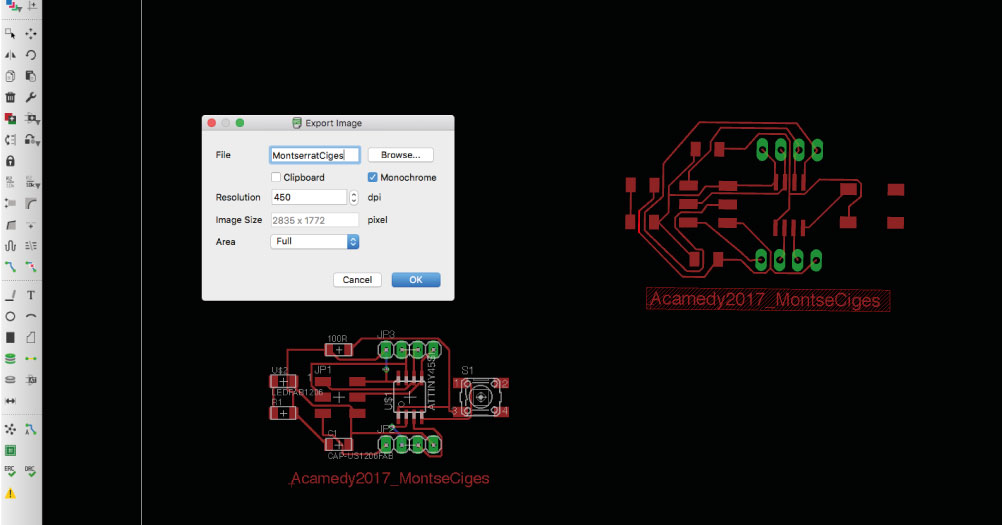
Task: Select the Dimension measure tool
Action: point(10,401)
